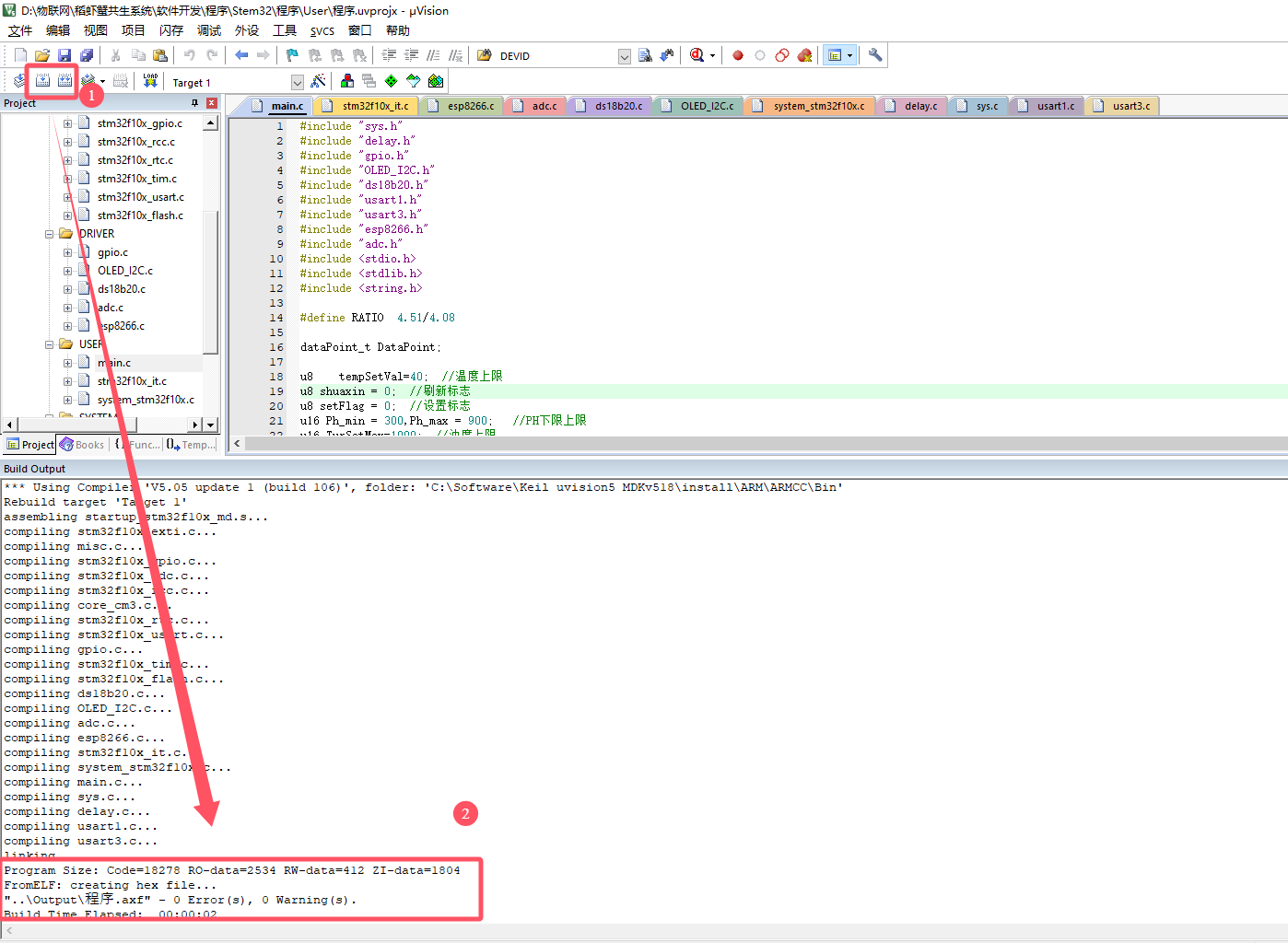Switch to the usart3.c editor tab
The width and height of the screenshot is (1288, 943).
[1122, 106]
